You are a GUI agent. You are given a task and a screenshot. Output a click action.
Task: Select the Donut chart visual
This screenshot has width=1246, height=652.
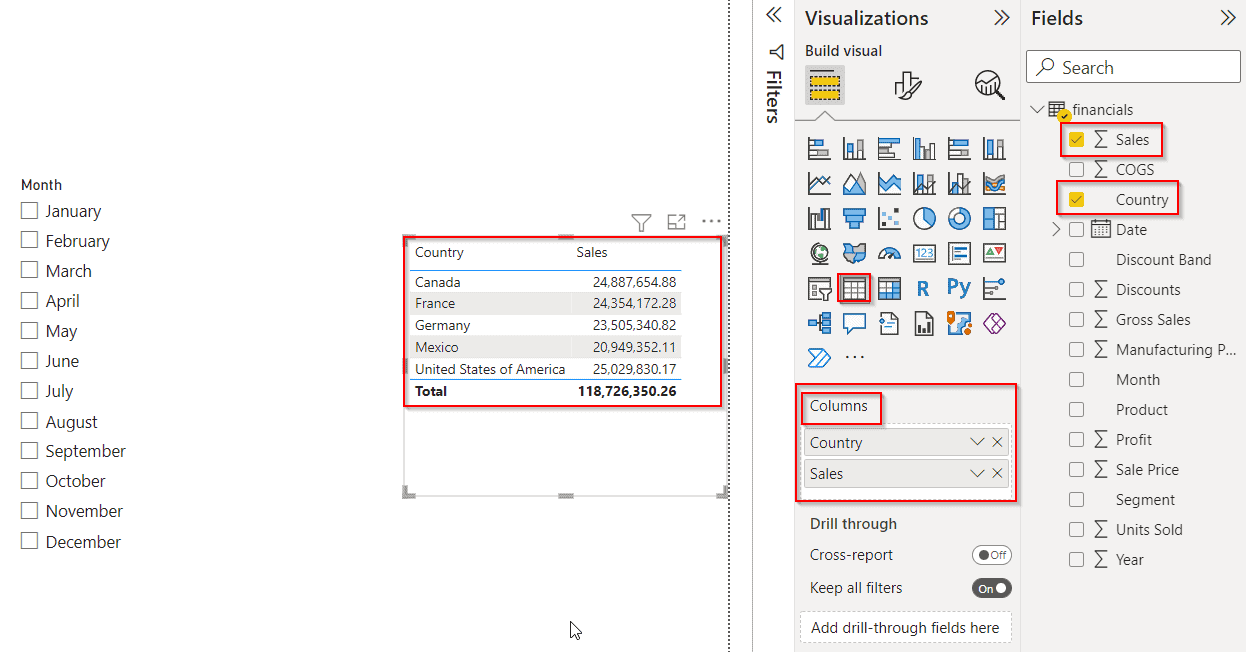(959, 218)
